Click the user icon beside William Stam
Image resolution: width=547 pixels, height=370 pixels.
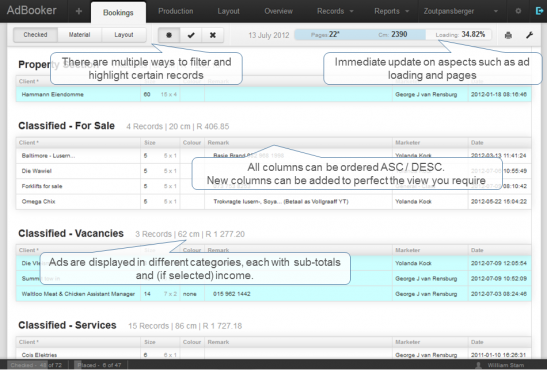(479, 365)
